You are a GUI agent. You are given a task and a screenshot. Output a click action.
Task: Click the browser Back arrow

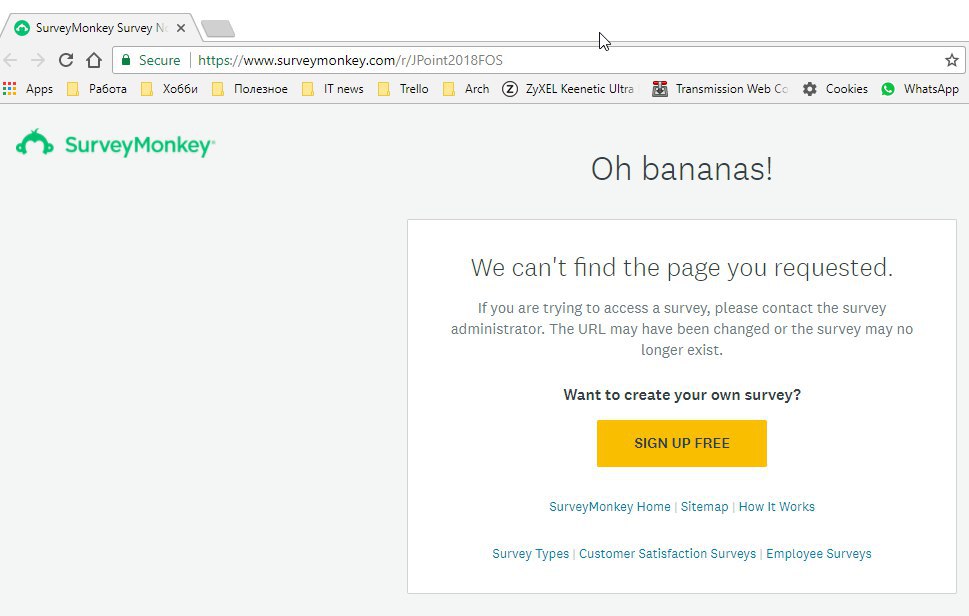coord(11,60)
